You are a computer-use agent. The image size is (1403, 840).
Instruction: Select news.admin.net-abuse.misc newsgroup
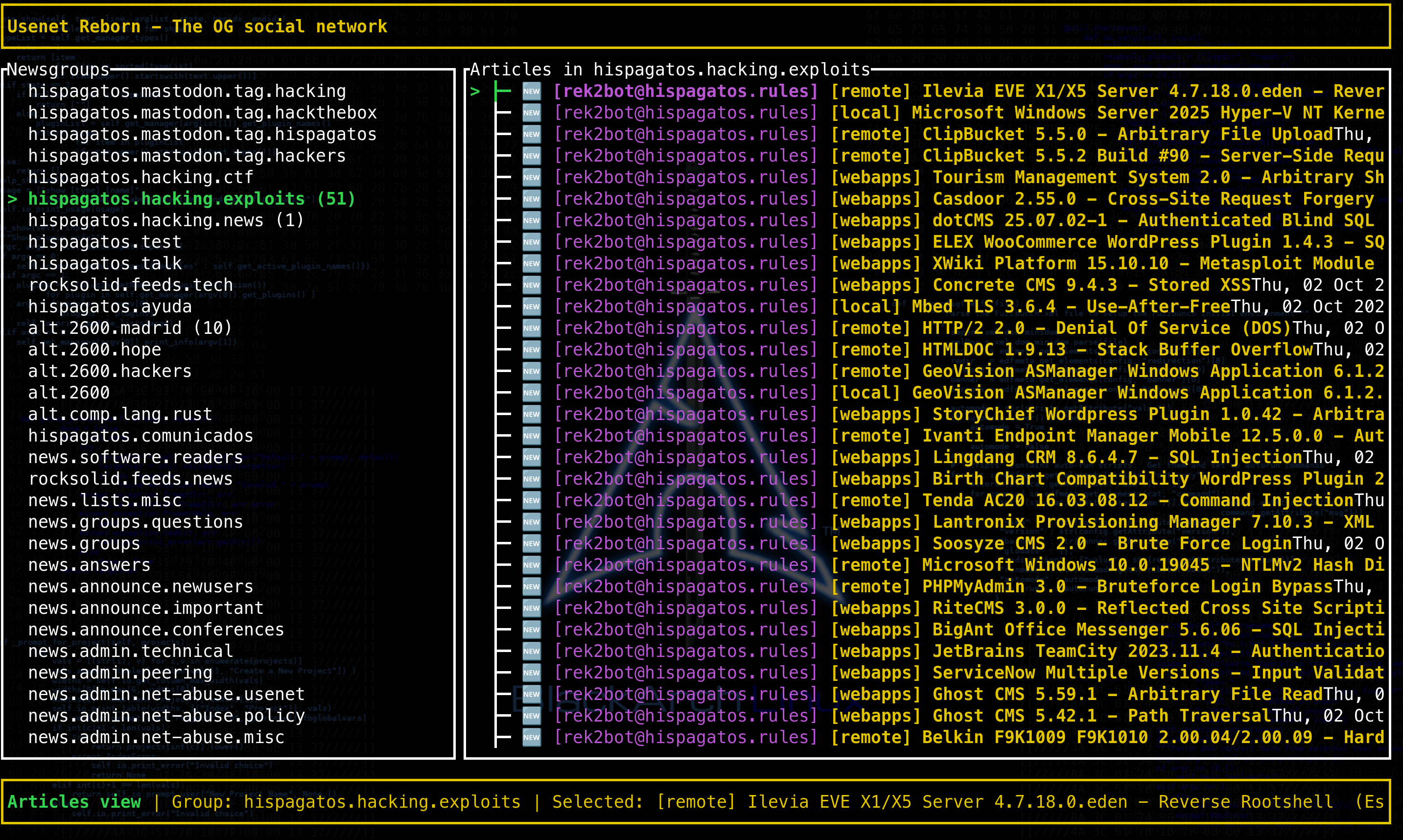[x=156, y=737]
